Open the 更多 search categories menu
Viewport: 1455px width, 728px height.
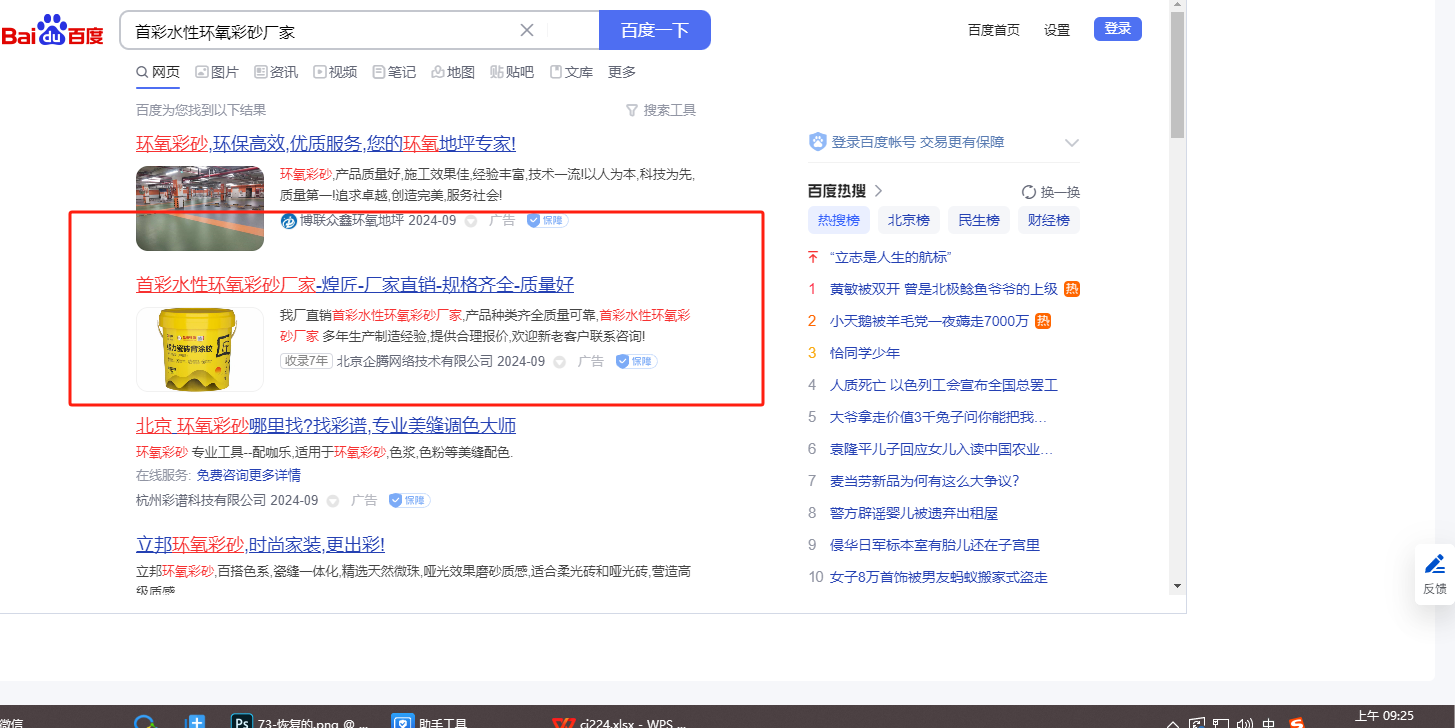[x=622, y=72]
